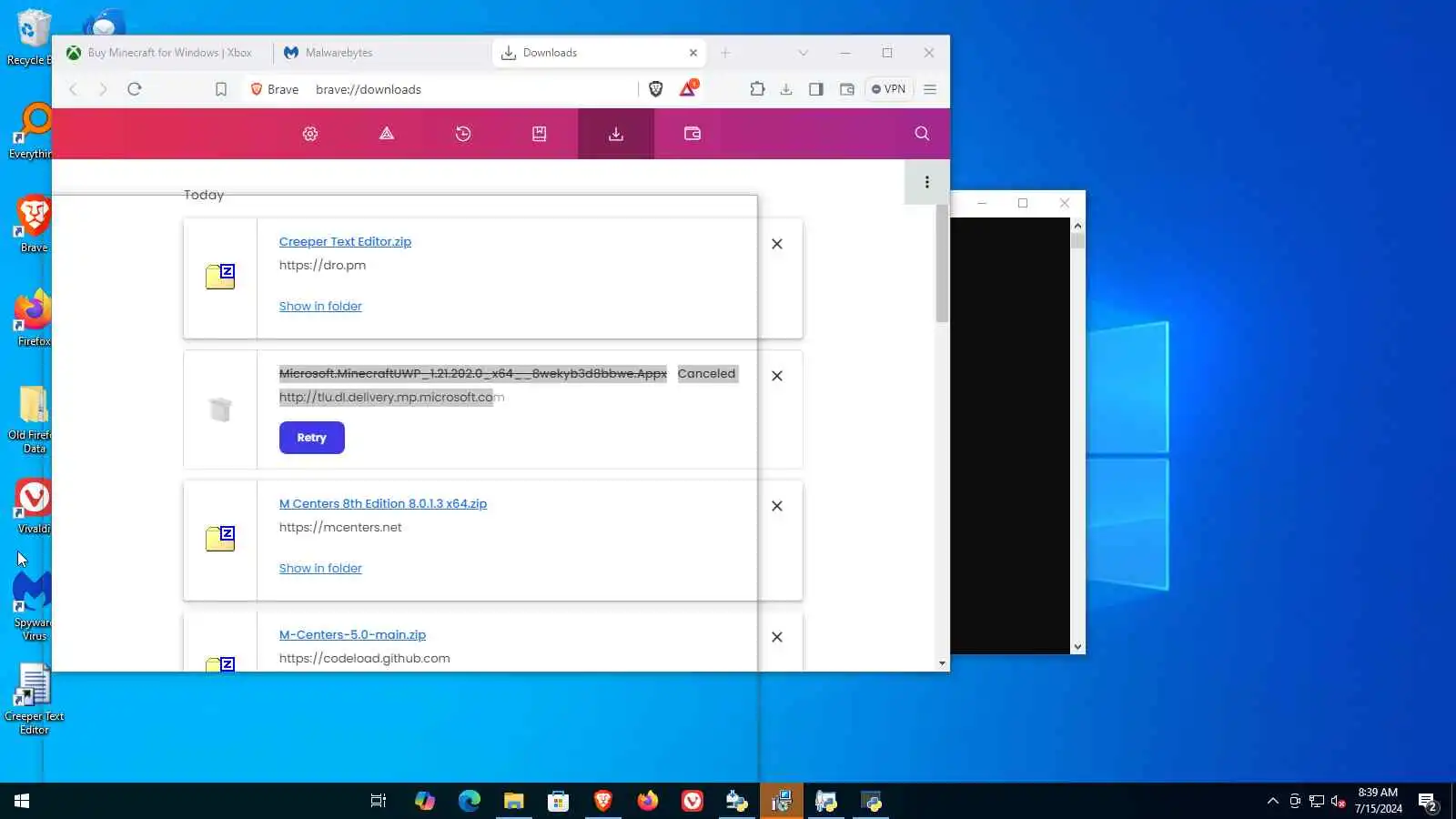
Task: Open the notification center icon
Action: pyautogui.click(x=1428, y=802)
